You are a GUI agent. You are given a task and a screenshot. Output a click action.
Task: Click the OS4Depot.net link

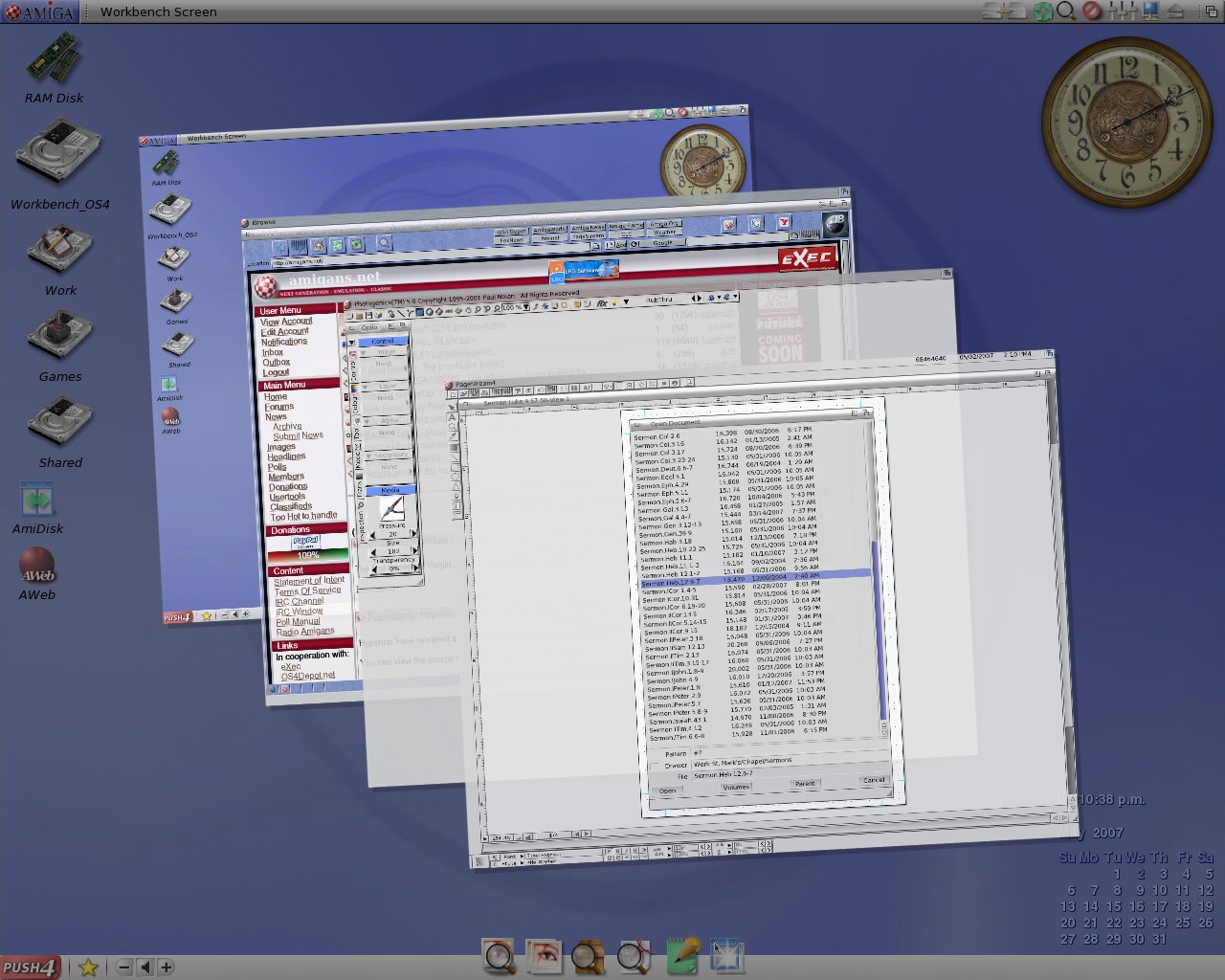(x=308, y=675)
